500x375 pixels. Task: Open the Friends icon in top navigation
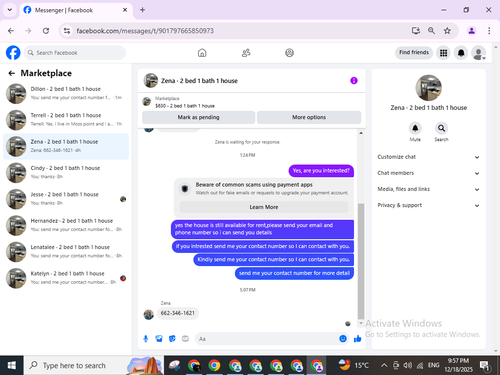[x=246, y=53]
